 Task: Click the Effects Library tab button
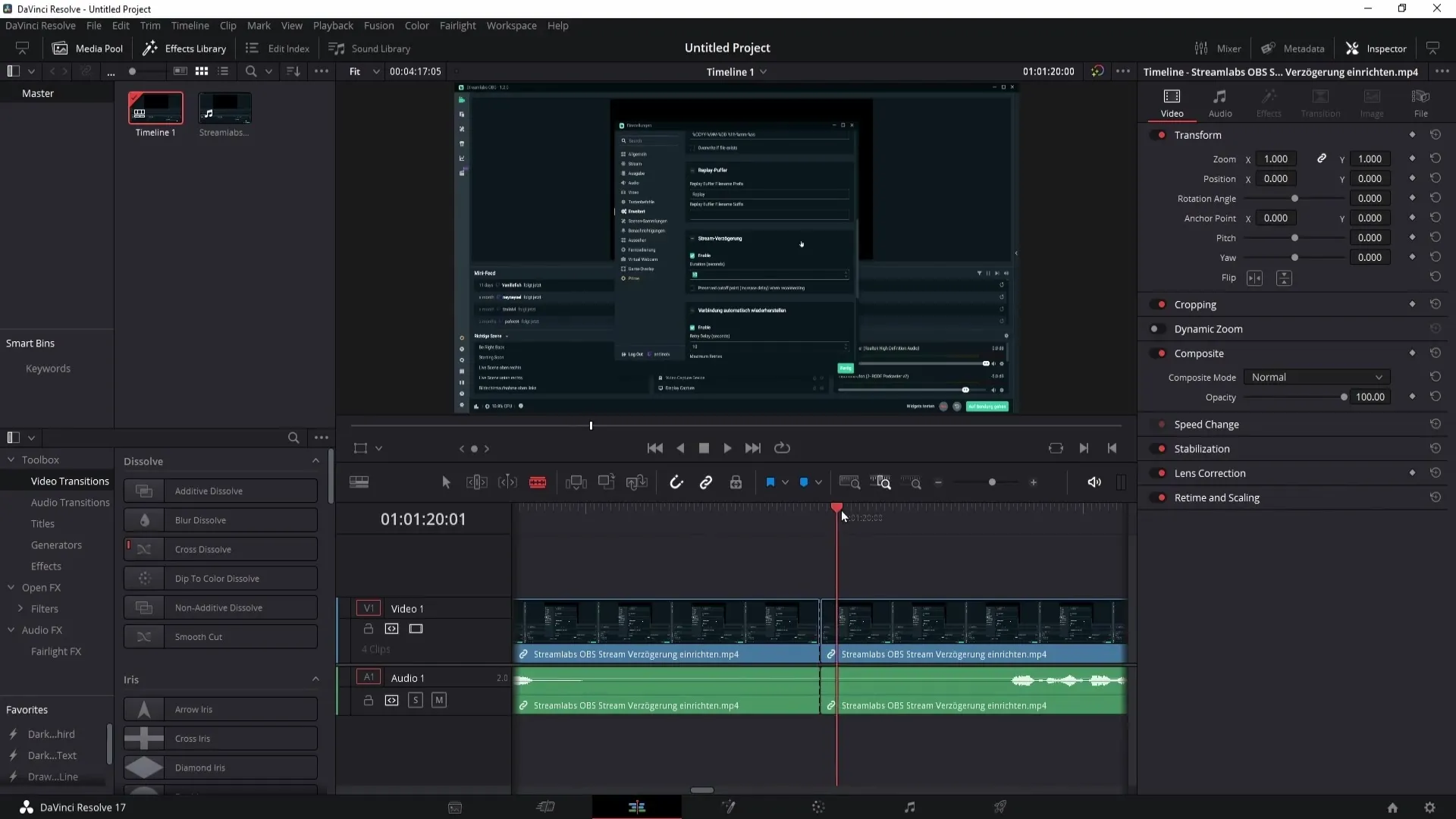click(x=184, y=47)
